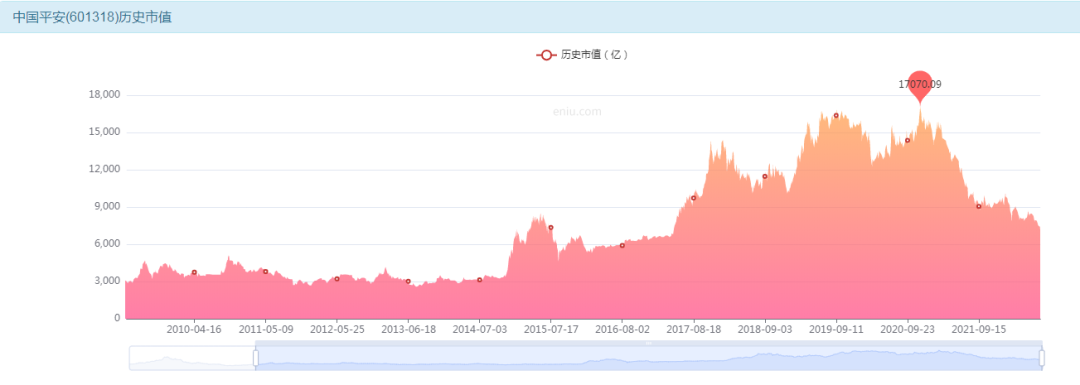
Task: Click the left handle of the zoom slider
Action: (x=256, y=358)
